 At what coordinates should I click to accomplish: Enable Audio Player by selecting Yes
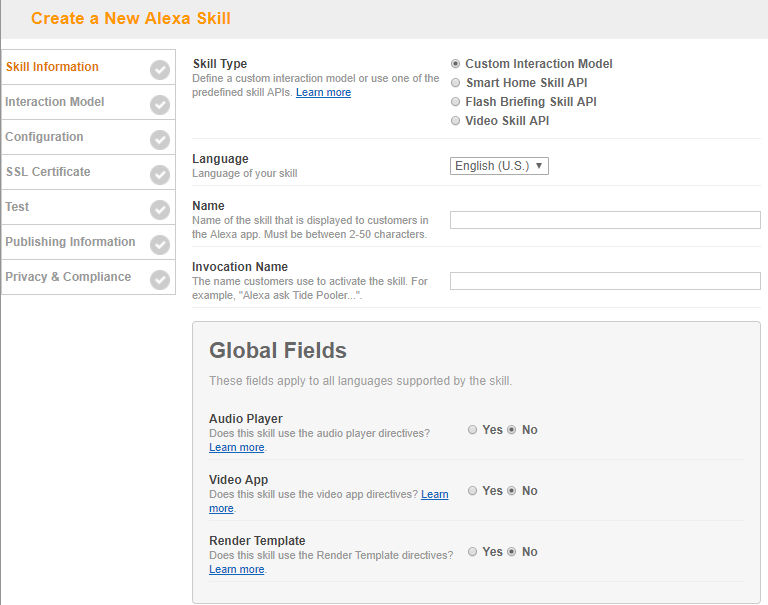pyautogui.click(x=473, y=430)
